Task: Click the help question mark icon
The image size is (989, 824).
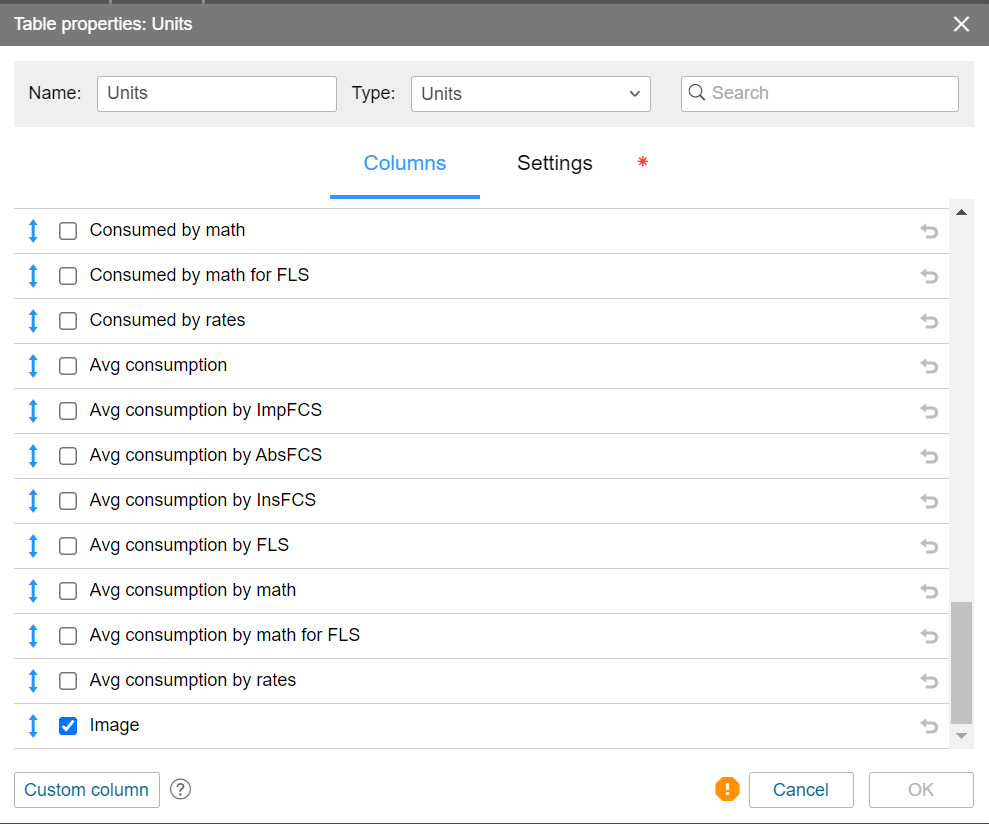Action: click(180, 789)
